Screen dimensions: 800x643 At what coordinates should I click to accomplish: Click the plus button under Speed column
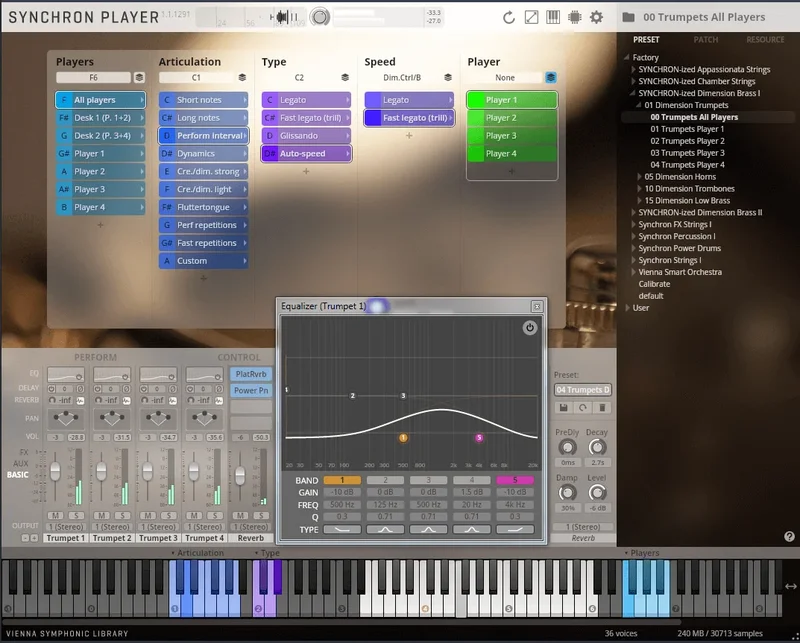pyautogui.click(x=409, y=136)
